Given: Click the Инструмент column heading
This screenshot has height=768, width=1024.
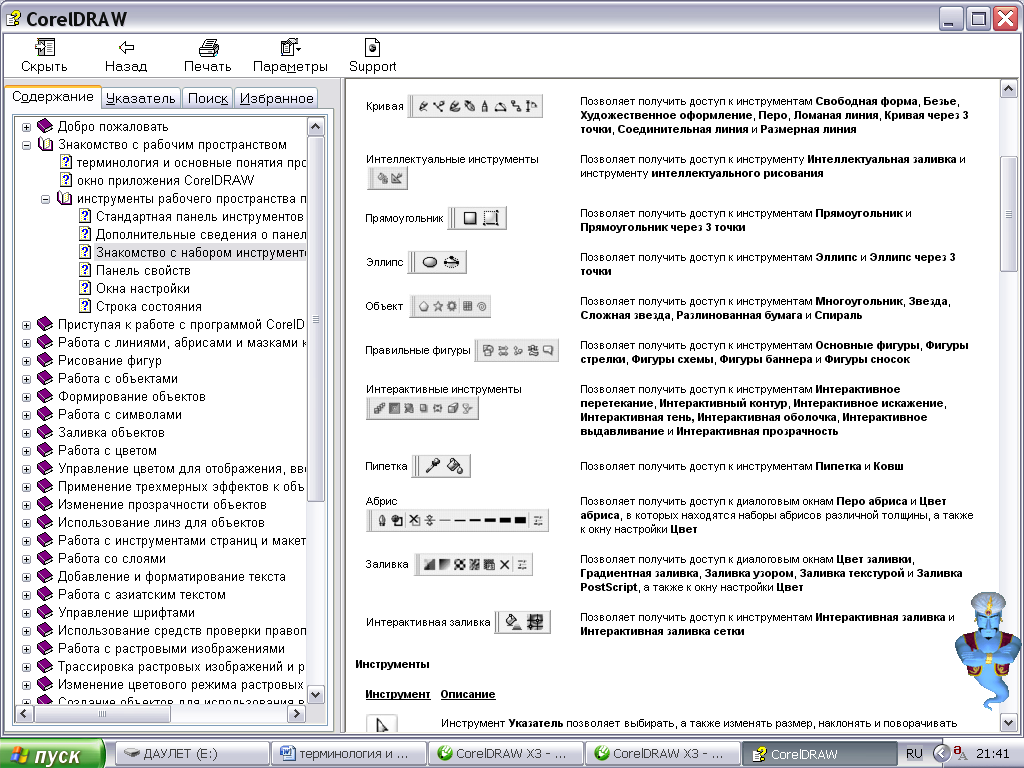Looking at the screenshot, I should [x=398, y=694].
